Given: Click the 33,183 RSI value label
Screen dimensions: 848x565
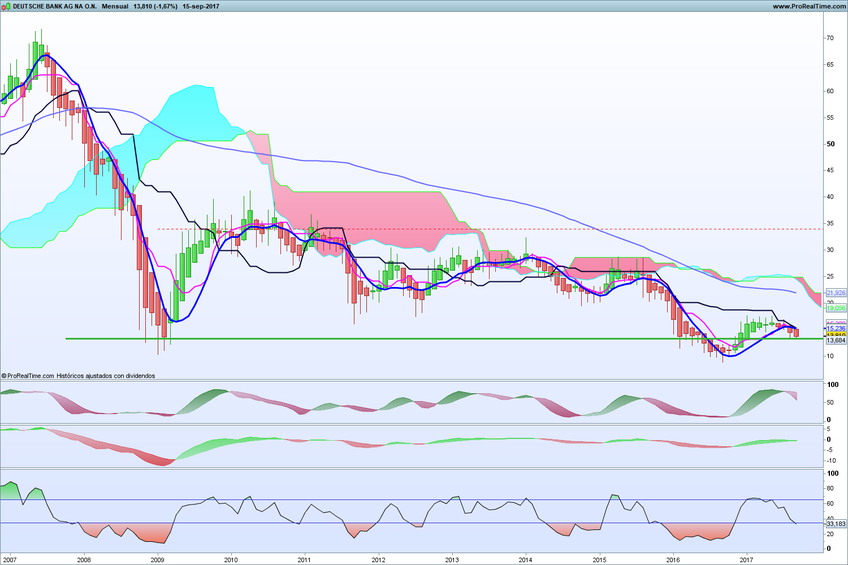Looking at the screenshot, I should point(836,523).
